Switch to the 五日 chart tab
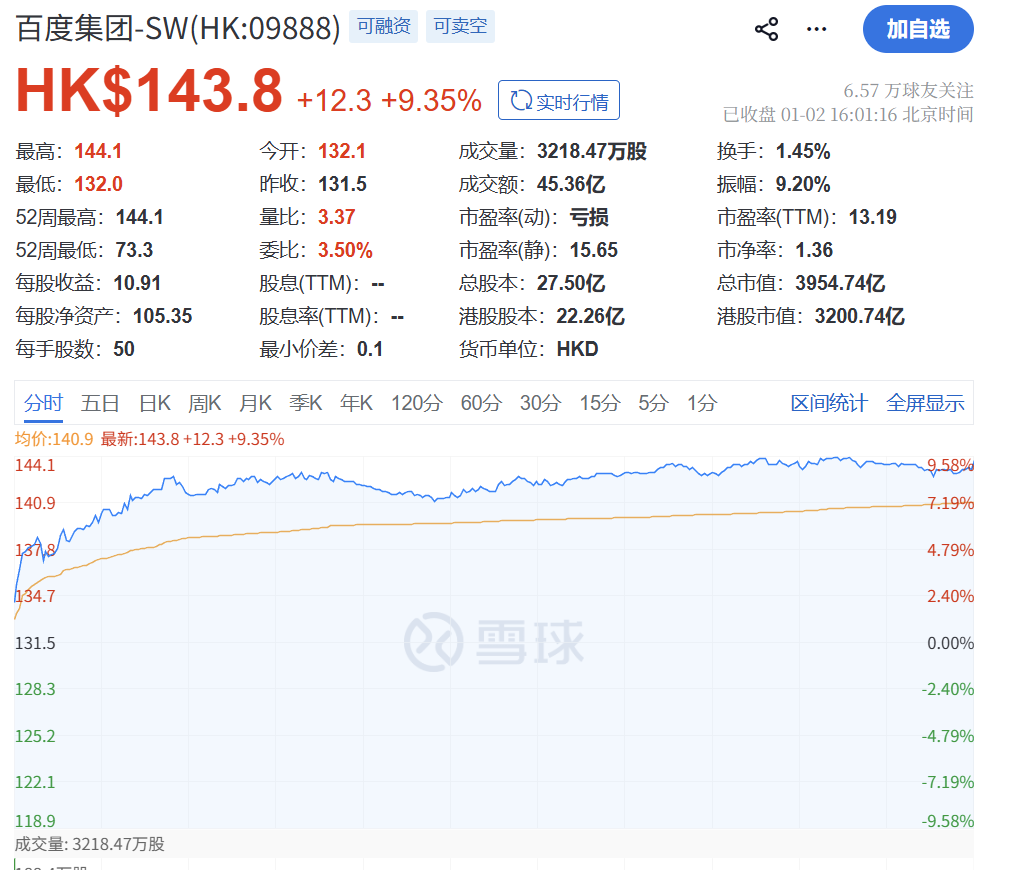Screen dimensions: 1014x870 [100, 403]
